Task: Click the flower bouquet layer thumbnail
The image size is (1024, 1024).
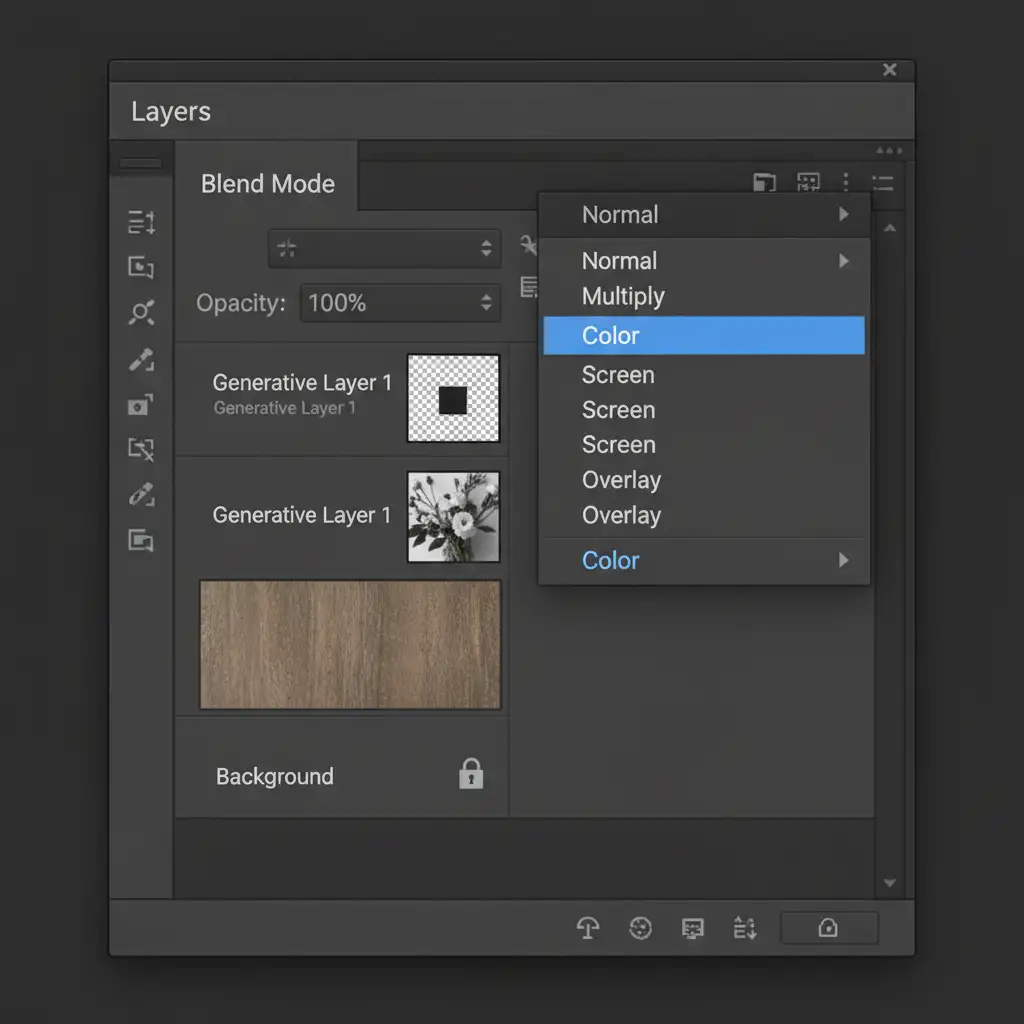Action: pyautogui.click(x=453, y=517)
